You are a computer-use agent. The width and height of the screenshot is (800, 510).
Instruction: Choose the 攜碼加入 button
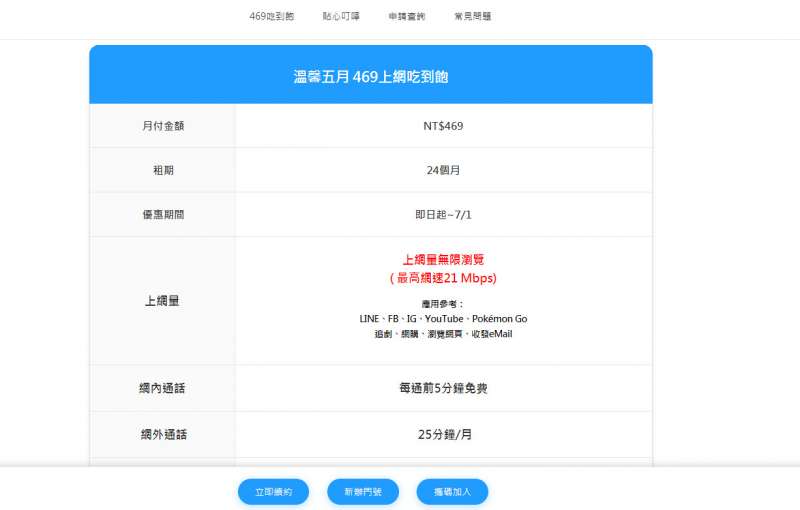[452, 492]
